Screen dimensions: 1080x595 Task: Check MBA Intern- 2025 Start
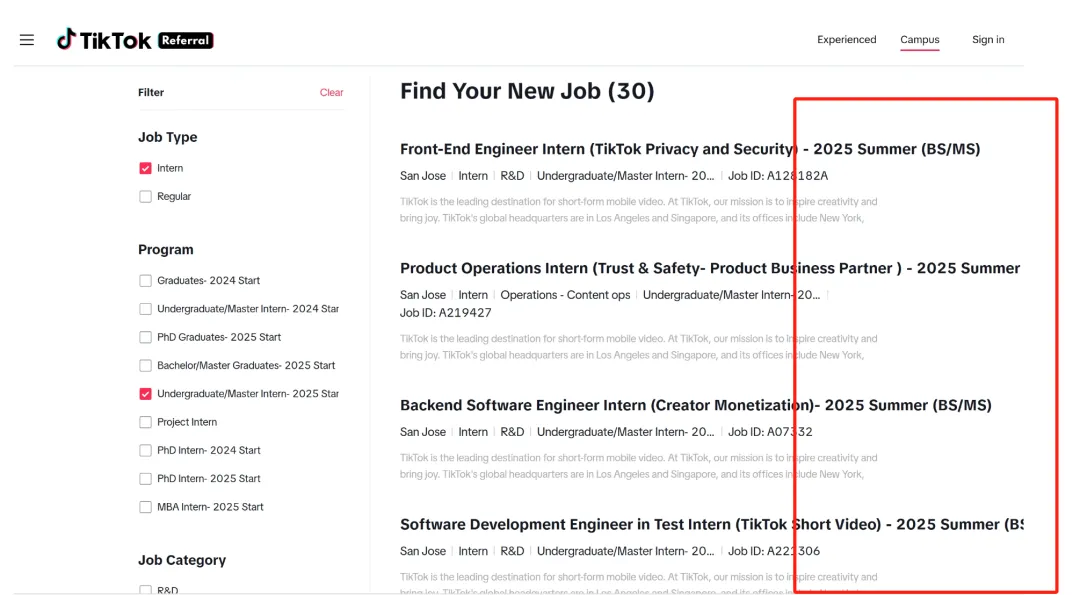coord(145,506)
